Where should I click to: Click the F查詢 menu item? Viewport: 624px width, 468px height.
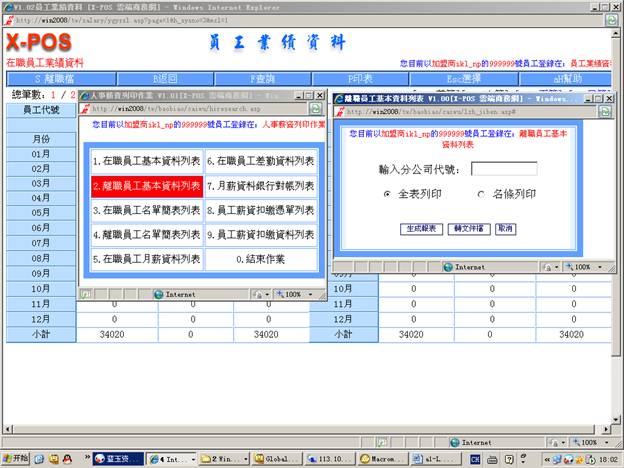click(261, 78)
